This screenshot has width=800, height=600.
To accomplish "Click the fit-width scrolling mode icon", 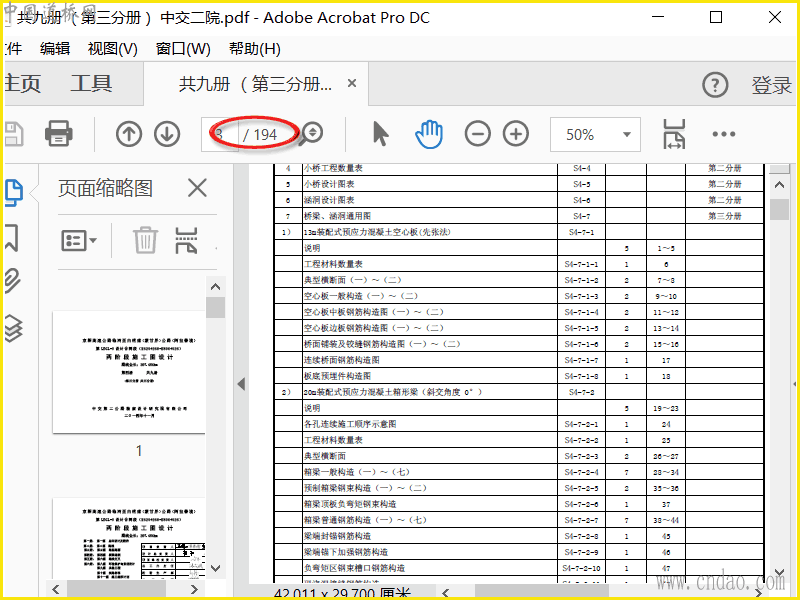I will 674,134.
